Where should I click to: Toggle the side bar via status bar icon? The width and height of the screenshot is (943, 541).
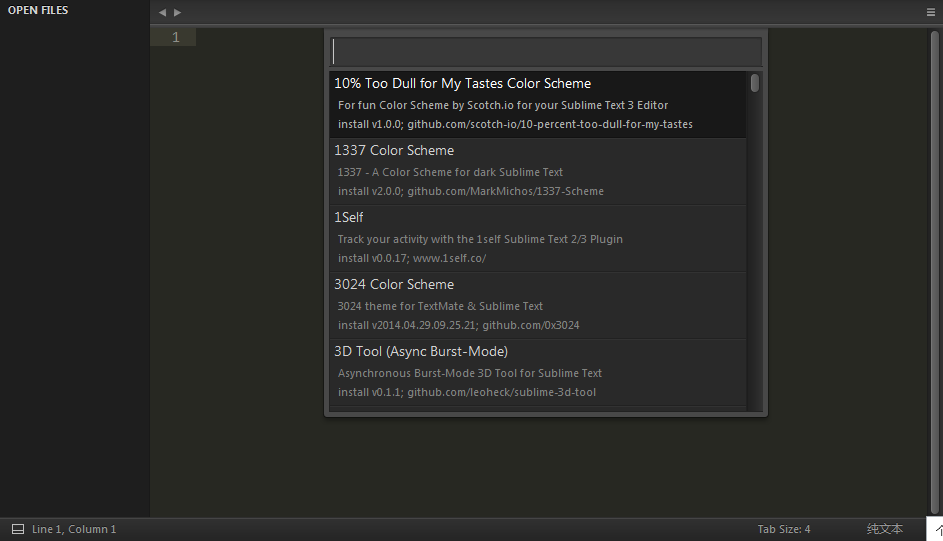point(18,529)
